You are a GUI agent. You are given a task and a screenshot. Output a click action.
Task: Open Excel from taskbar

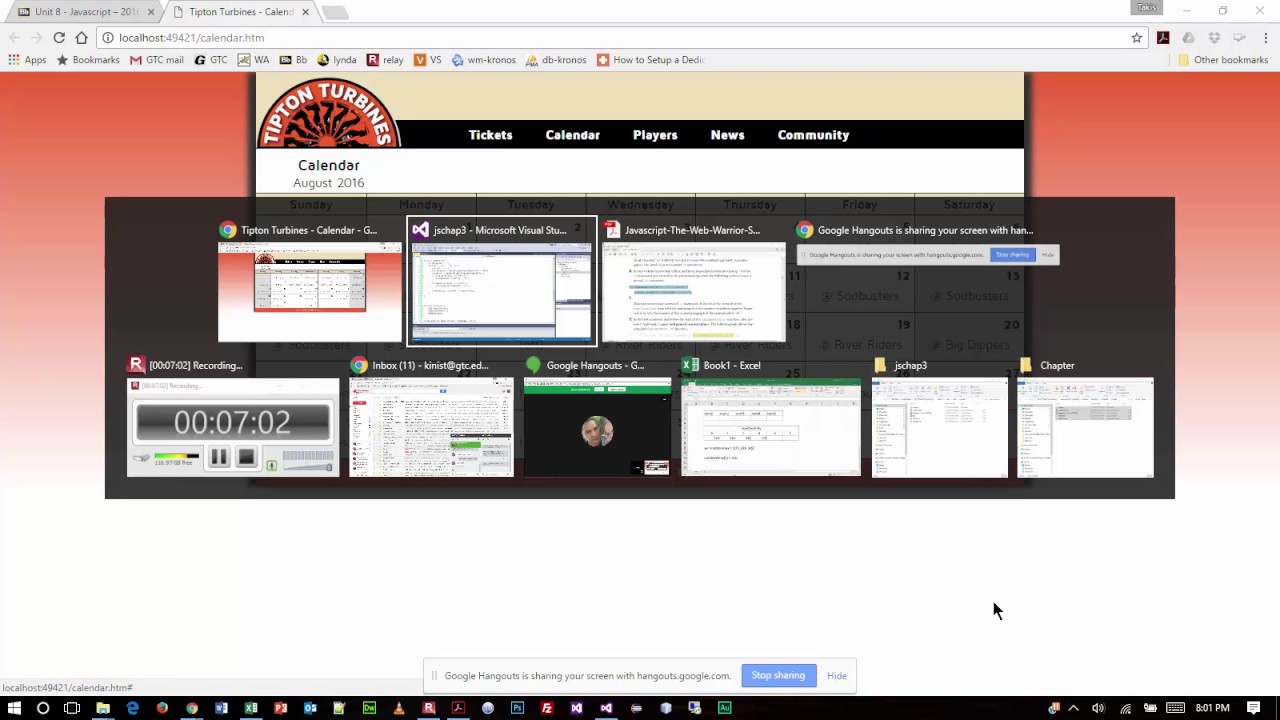tap(251, 708)
